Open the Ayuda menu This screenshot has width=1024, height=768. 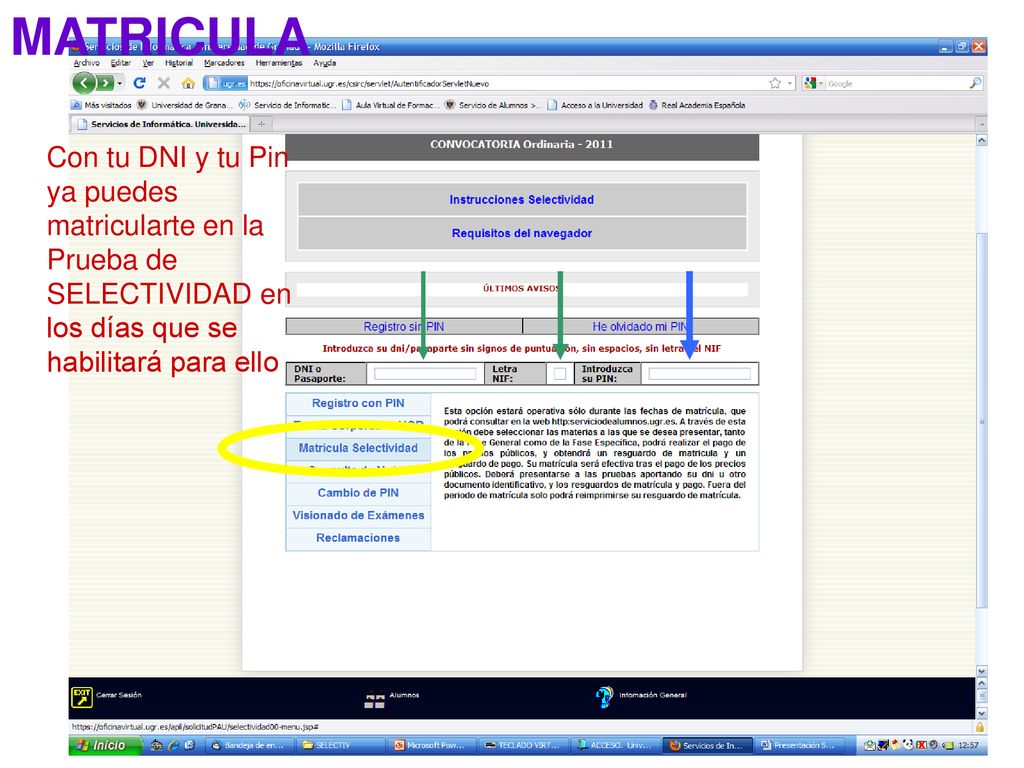pos(325,63)
